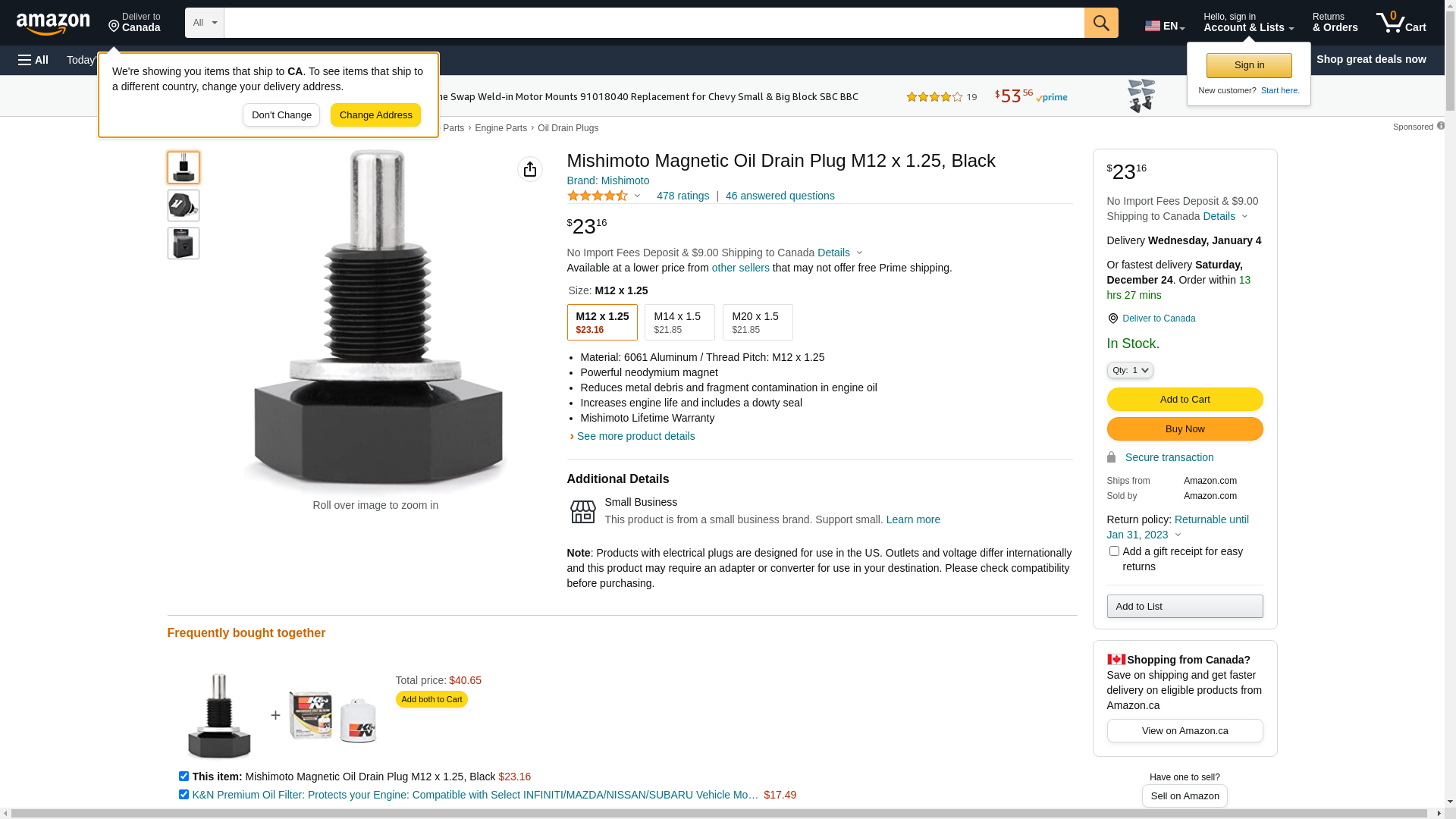Click the star rating icons
Image resolution: width=1456 pixels, height=819 pixels.
point(598,196)
